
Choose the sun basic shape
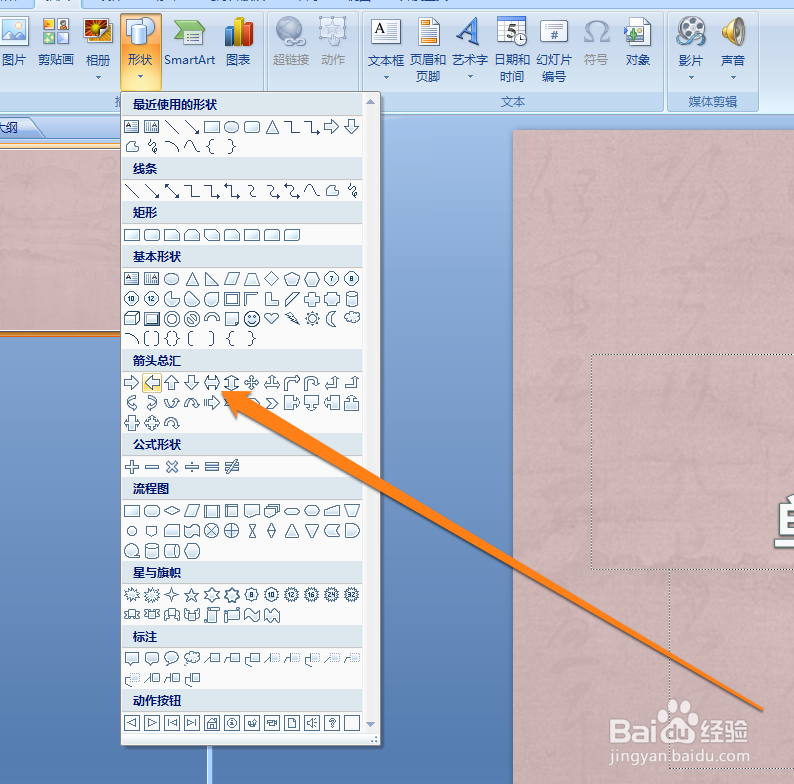(x=312, y=319)
